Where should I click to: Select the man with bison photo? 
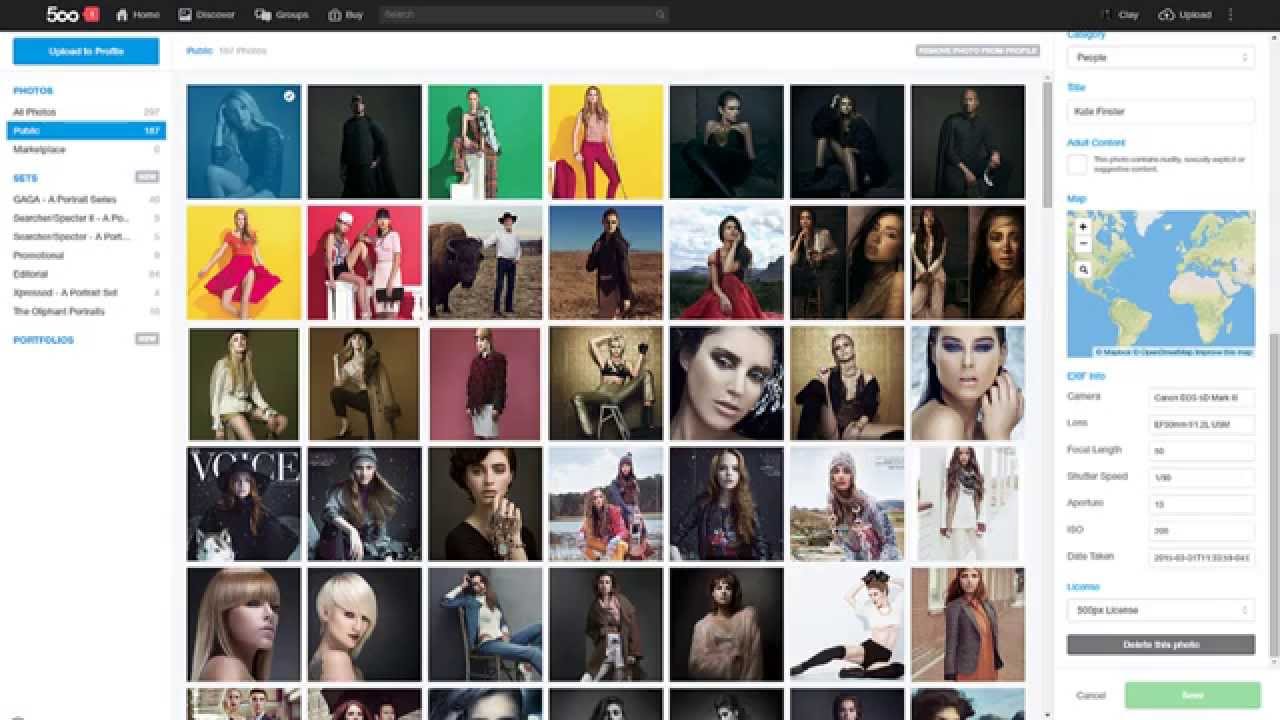pos(485,262)
